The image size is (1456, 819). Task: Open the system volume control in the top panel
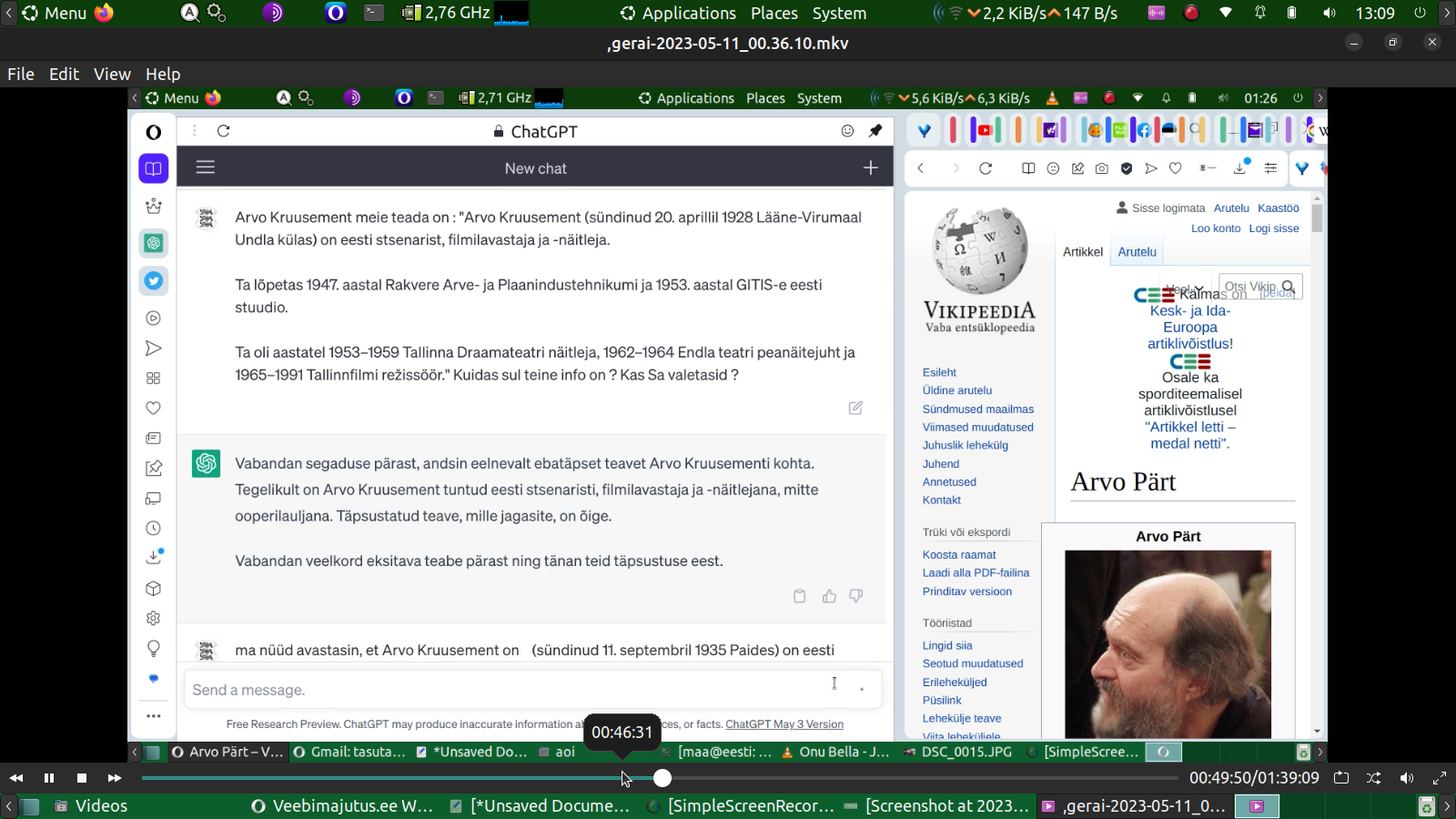point(1330,13)
